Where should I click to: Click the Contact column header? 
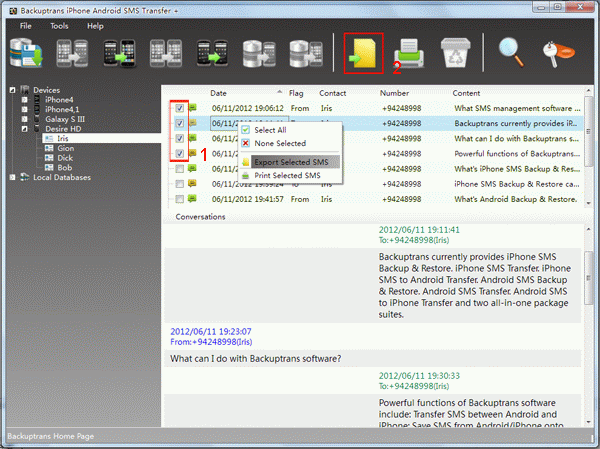tap(333, 93)
